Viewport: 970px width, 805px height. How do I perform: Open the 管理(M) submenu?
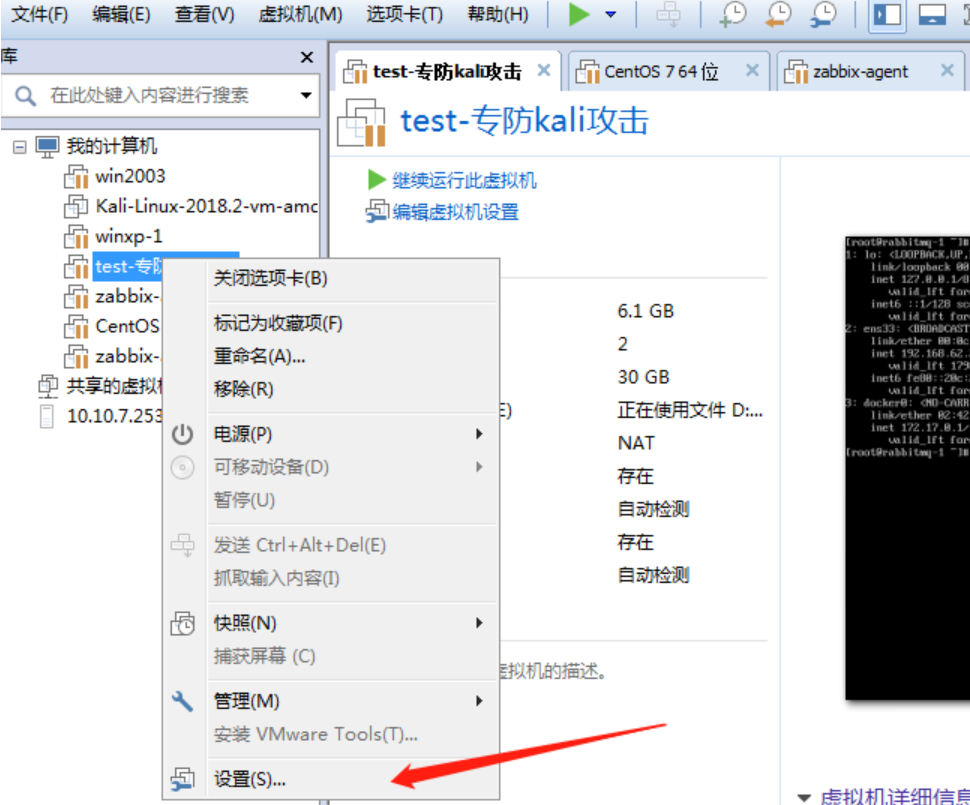click(353, 701)
